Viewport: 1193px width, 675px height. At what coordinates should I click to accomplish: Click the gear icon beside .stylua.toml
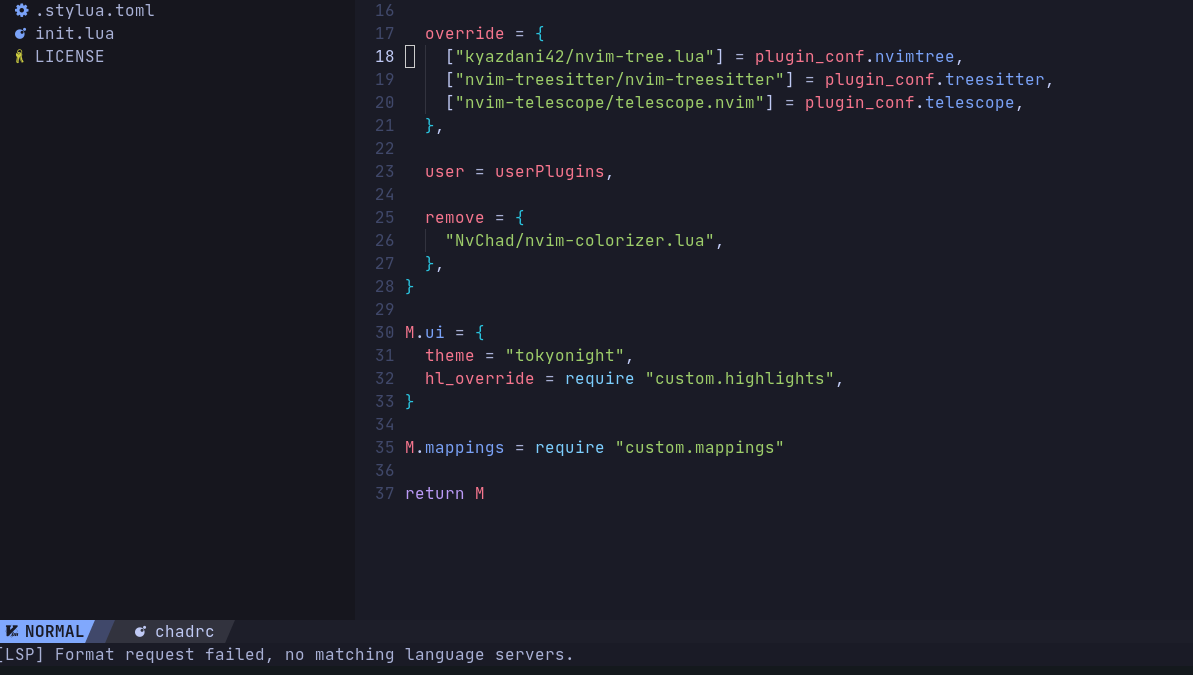(x=21, y=11)
